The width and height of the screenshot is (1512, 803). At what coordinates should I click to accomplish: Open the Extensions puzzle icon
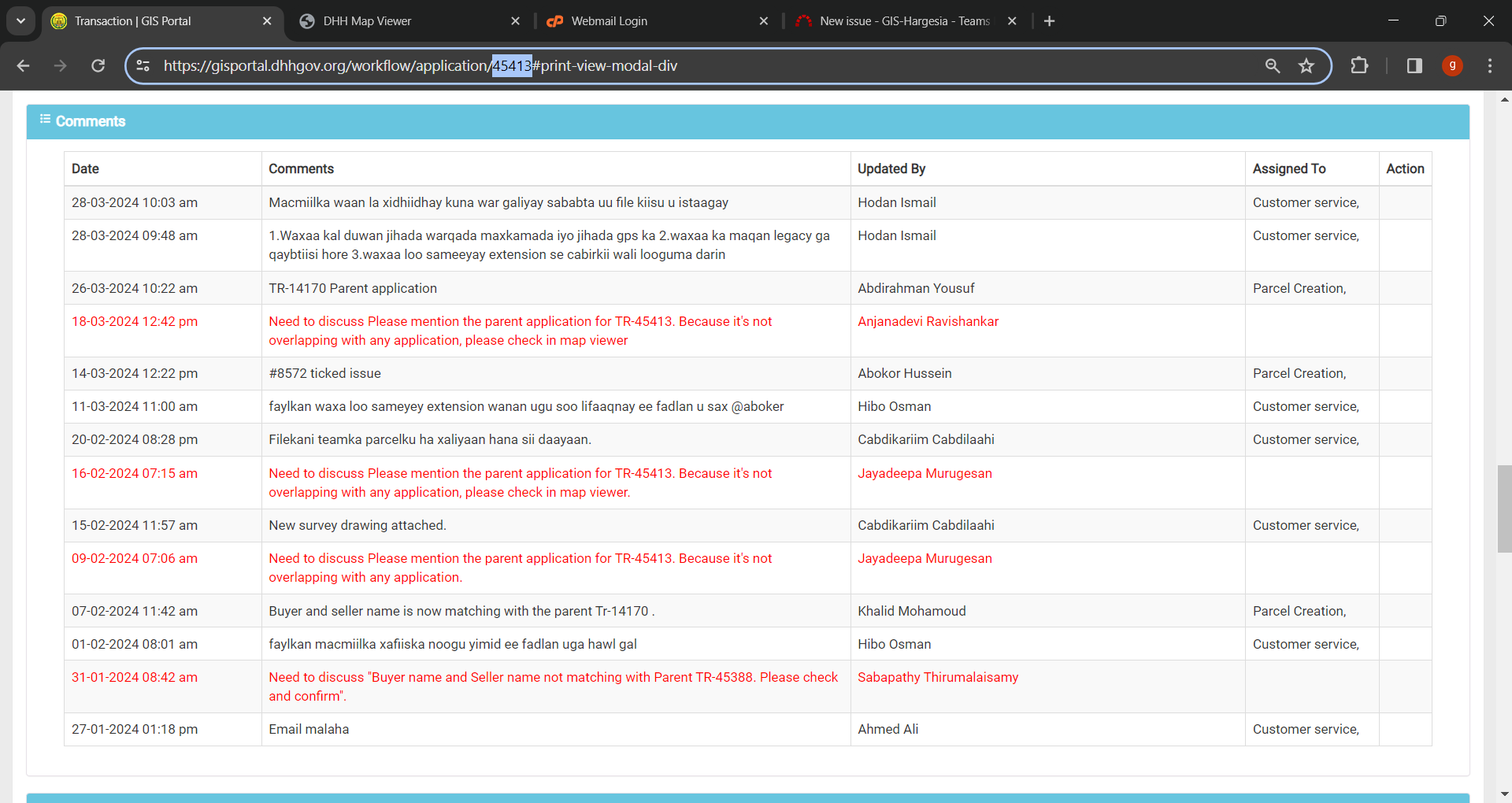(x=1360, y=66)
